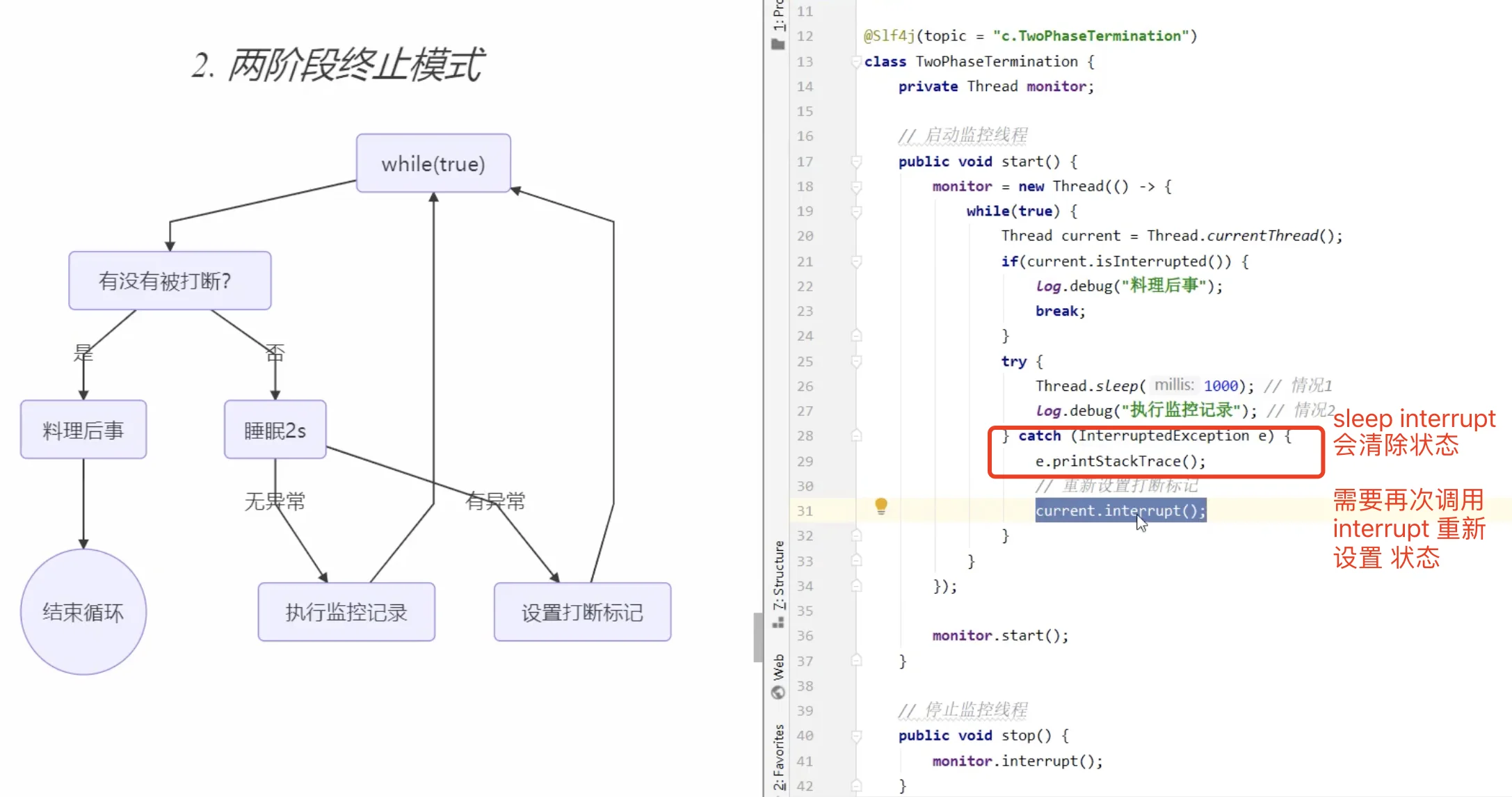
Task: Click the slide heading '2. 两阶段终止模式'
Action: click(x=337, y=65)
